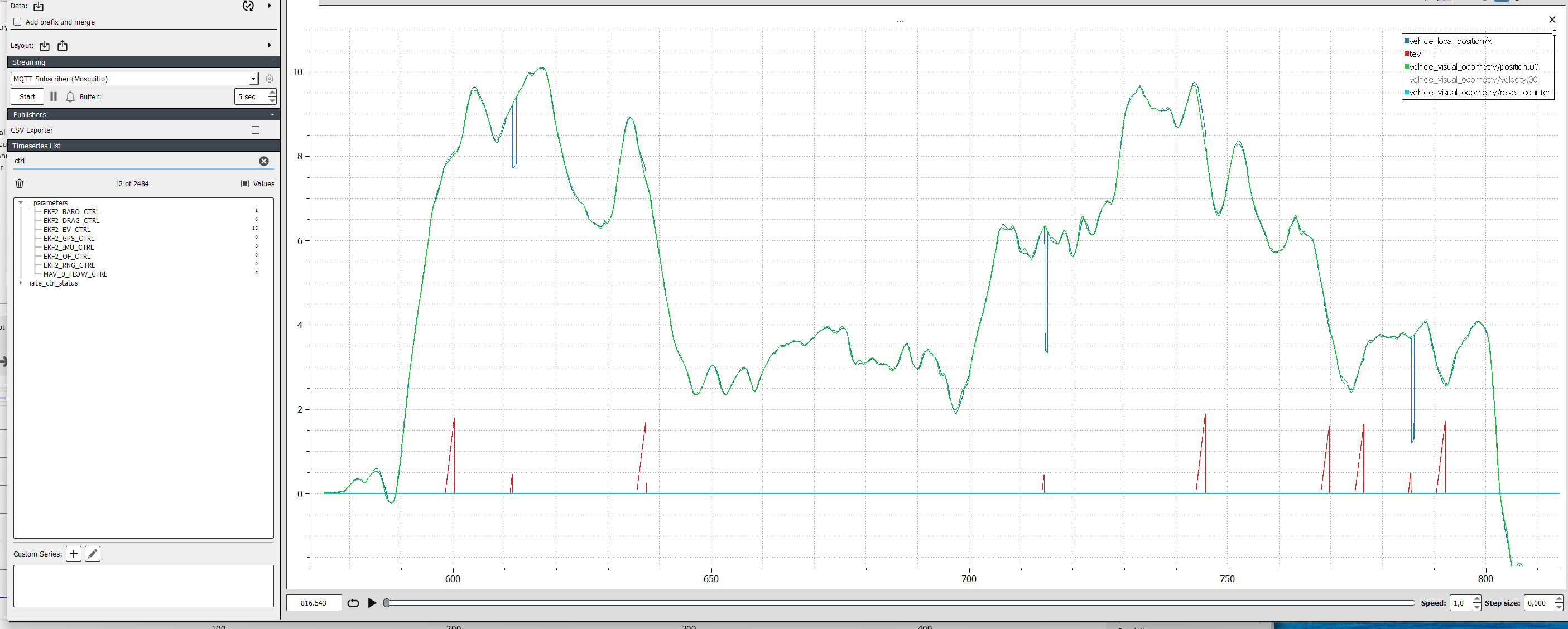Toggle the Values checkbox

click(245, 183)
